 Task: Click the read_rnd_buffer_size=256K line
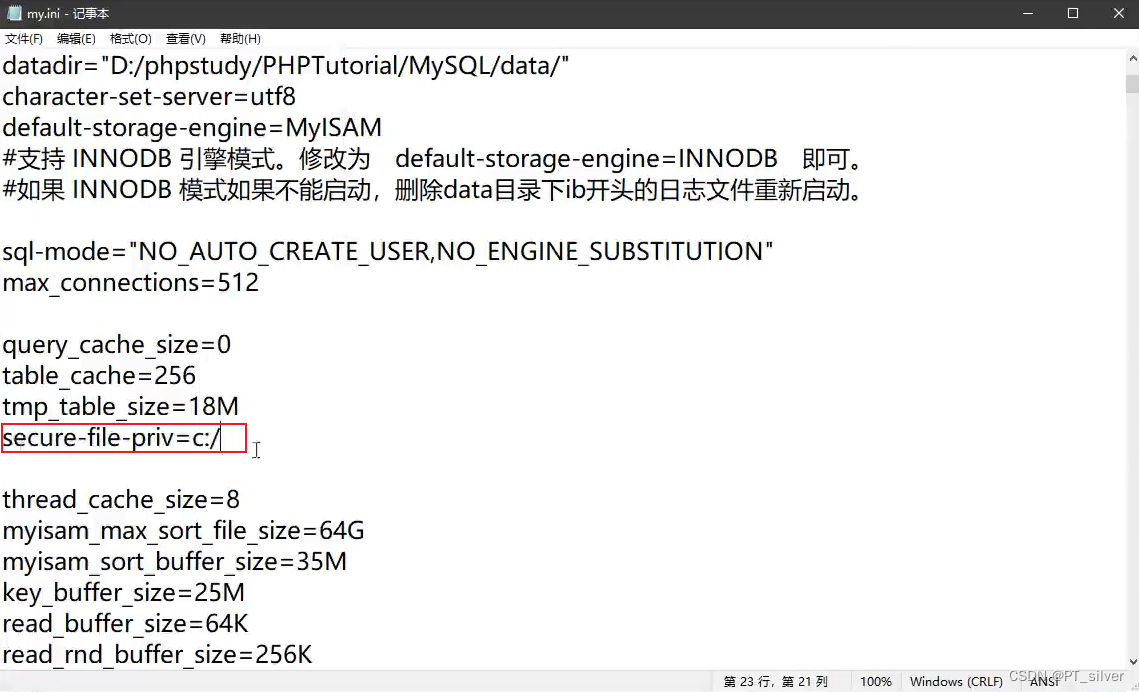click(157, 655)
